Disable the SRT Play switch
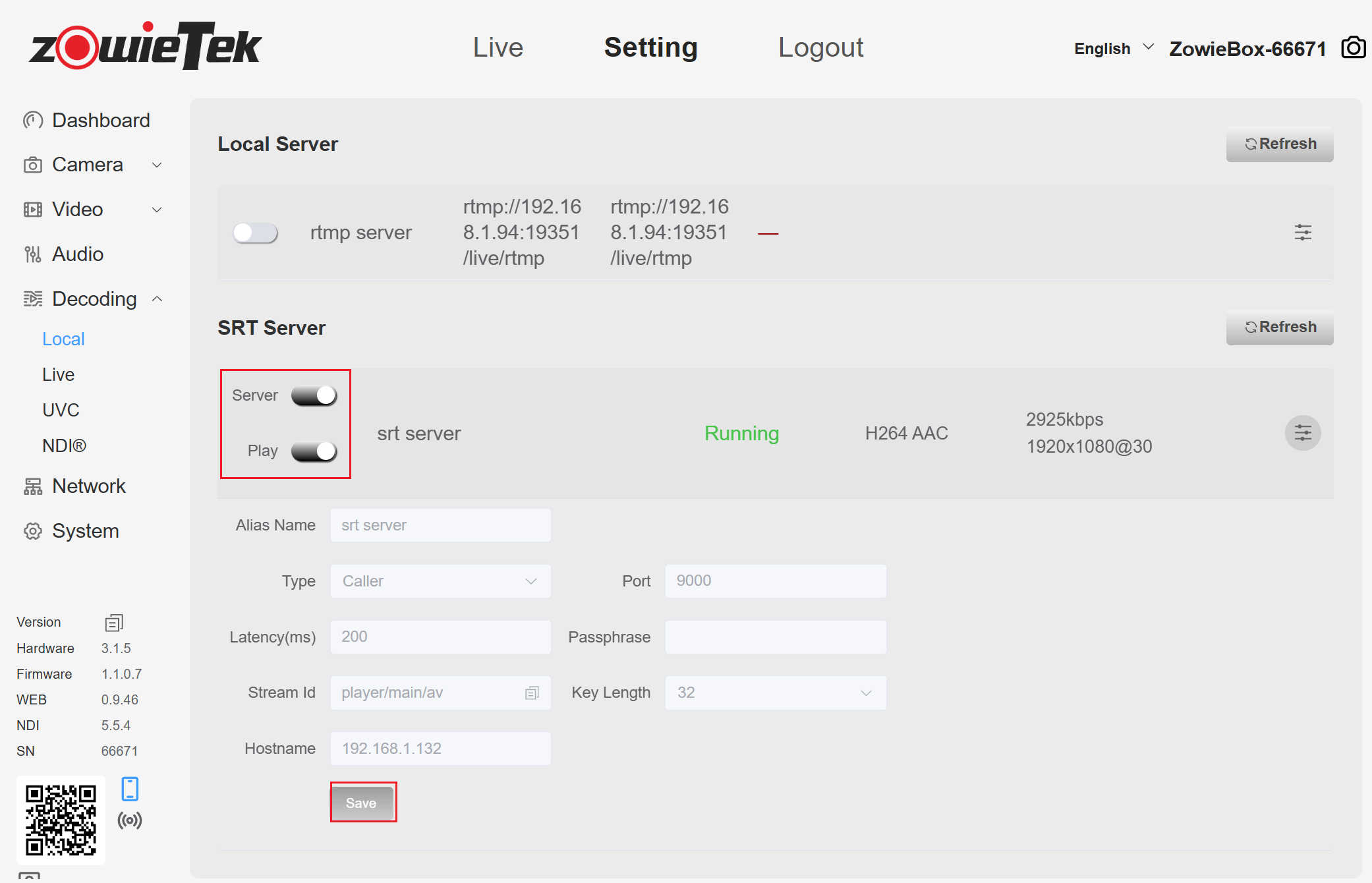Viewport: 1372px width, 883px height. [314, 451]
